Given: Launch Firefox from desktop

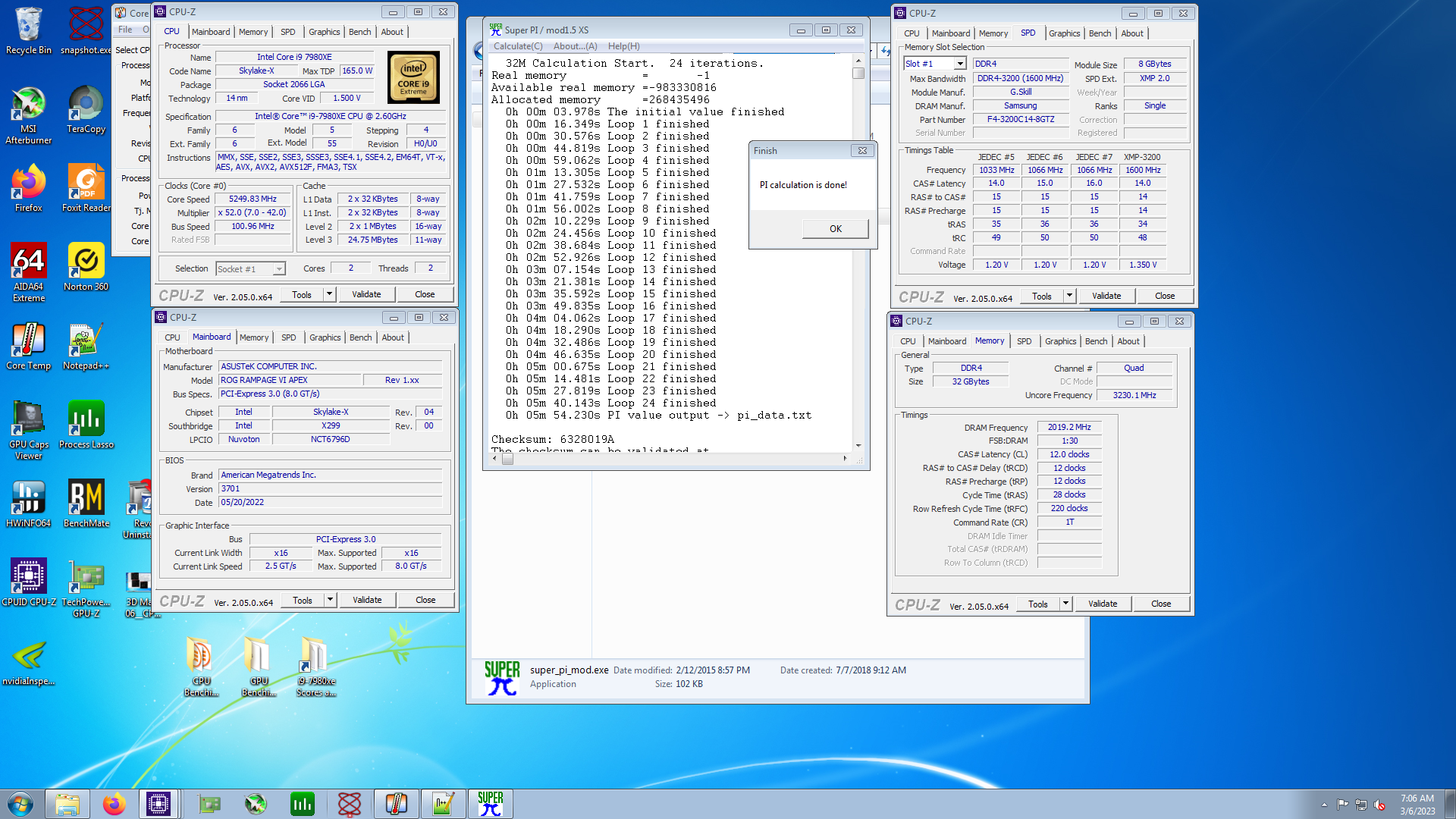Looking at the screenshot, I should click(x=29, y=188).
